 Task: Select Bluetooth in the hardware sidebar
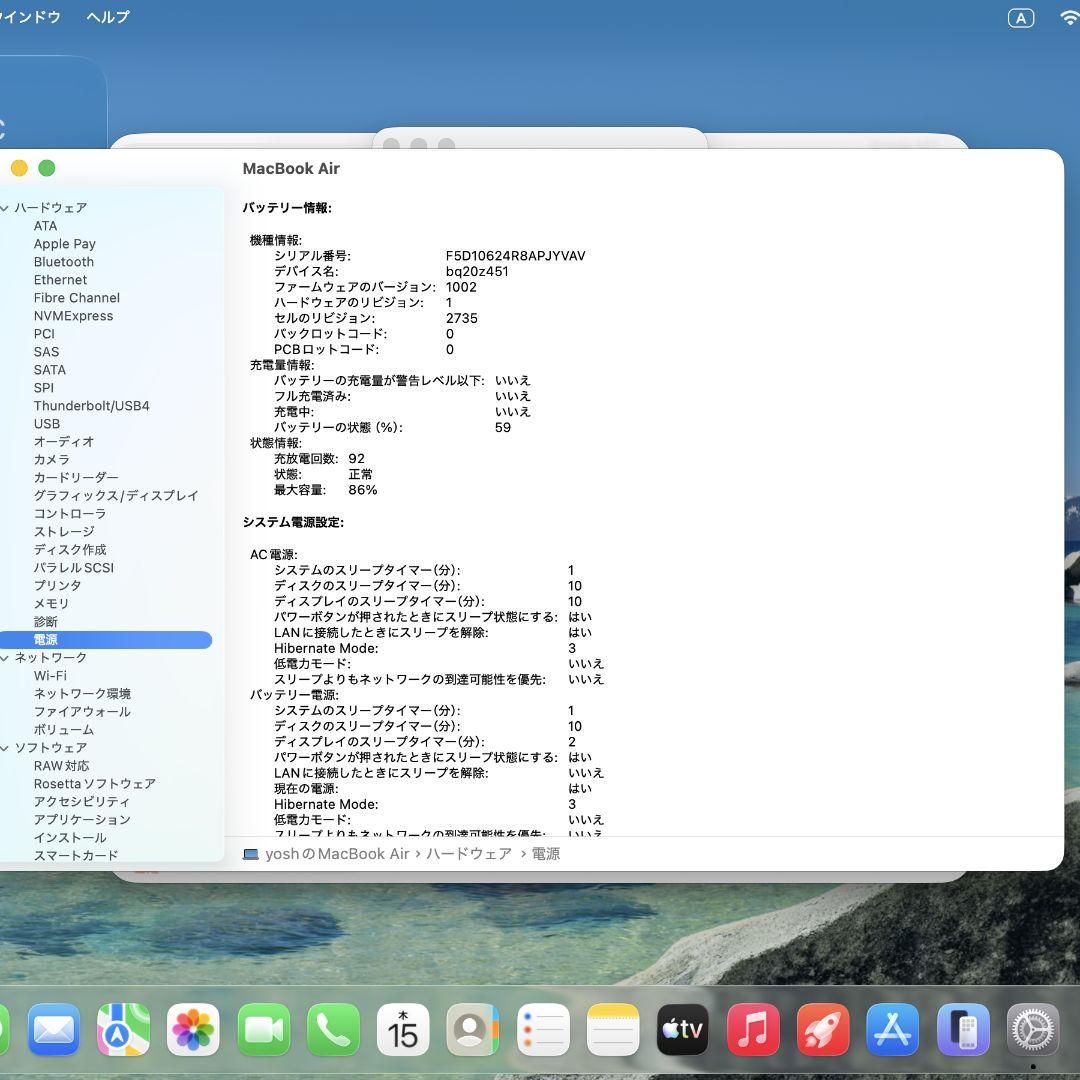(63, 261)
